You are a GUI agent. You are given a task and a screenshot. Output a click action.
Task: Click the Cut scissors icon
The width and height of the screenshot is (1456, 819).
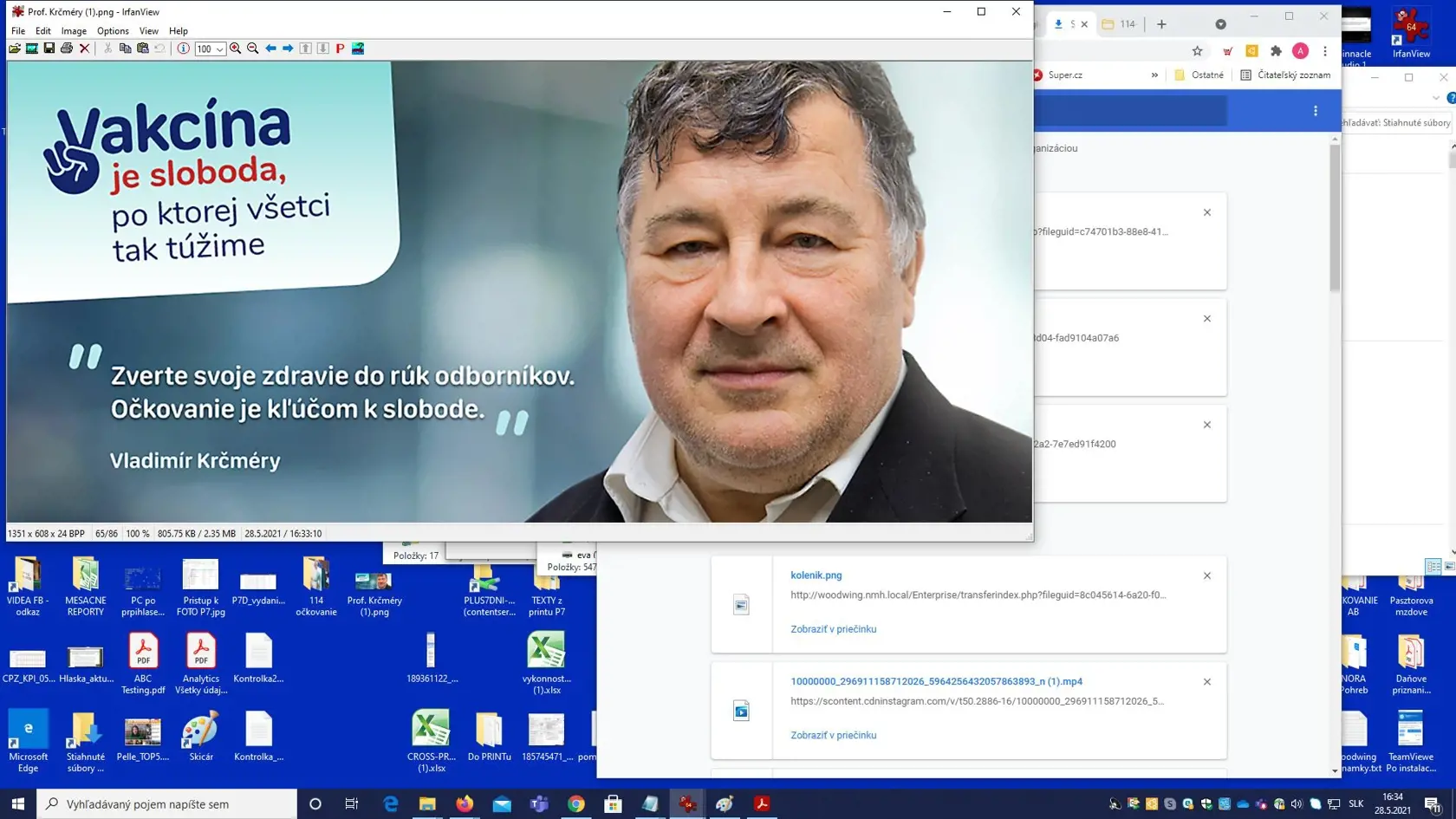[107, 49]
